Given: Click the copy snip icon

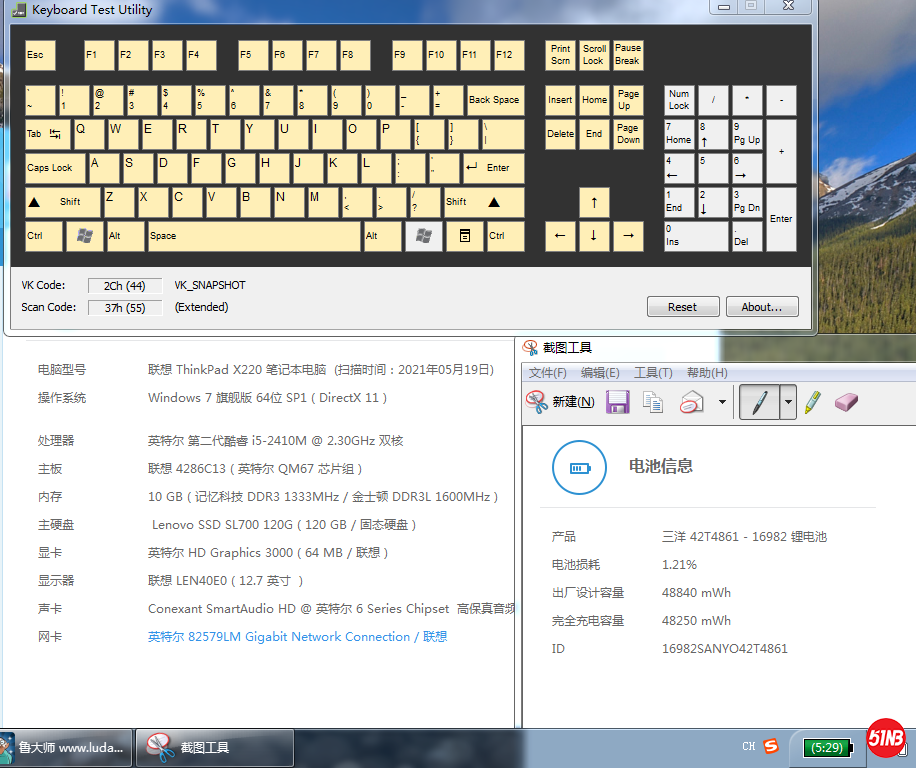Looking at the screenshot, I should [x=653, y=402].
